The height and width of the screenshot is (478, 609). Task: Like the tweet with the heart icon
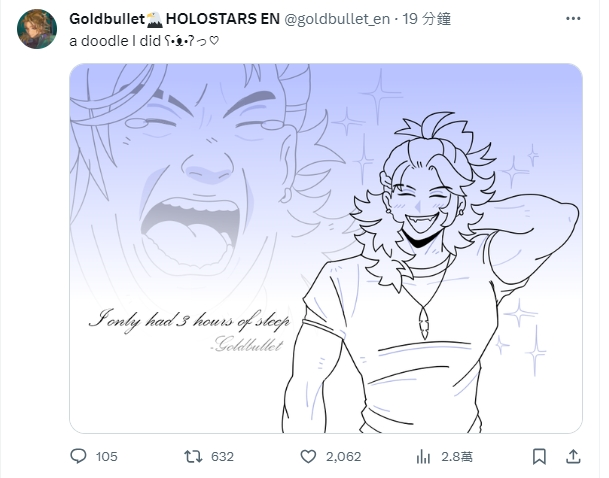tap(308, 457)
